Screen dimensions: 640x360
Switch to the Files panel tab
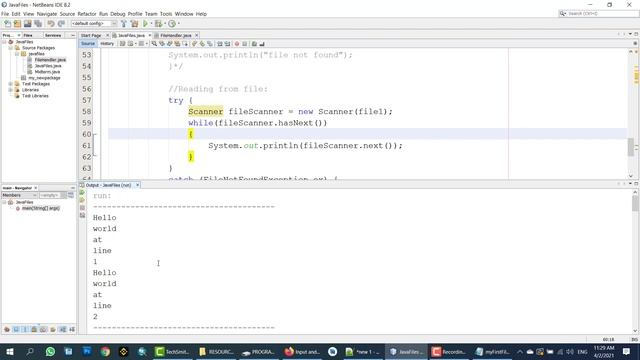tap(28, 36)
